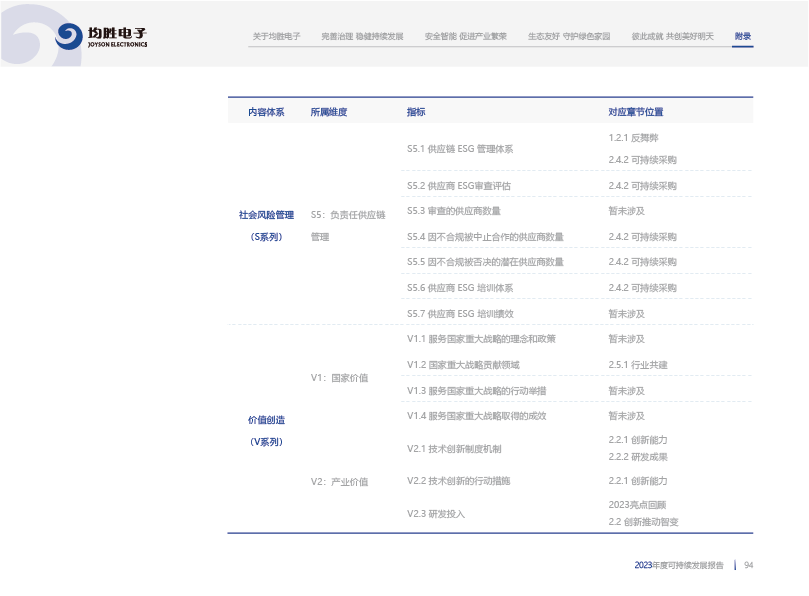Click the 1.2.1 反舞弊 chapter reference
809x596 pixels.
[x=633, y=137]
